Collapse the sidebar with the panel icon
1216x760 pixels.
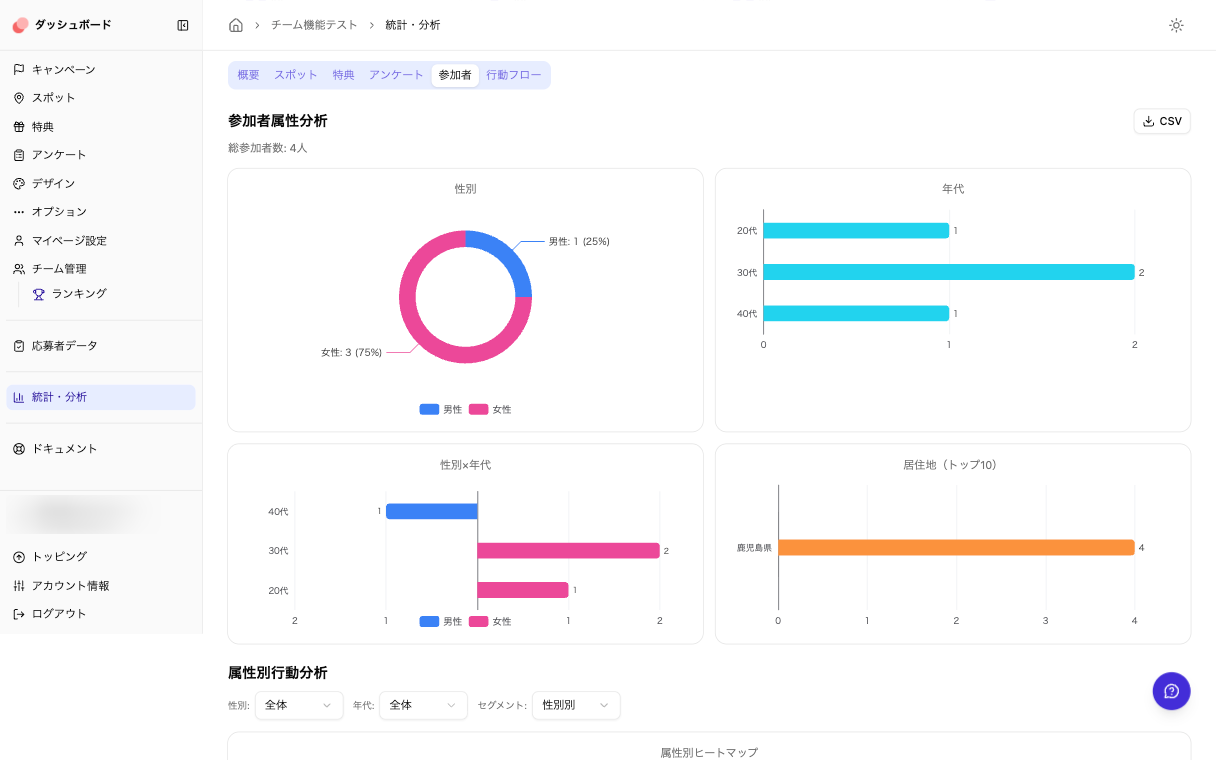pos(183,25)
